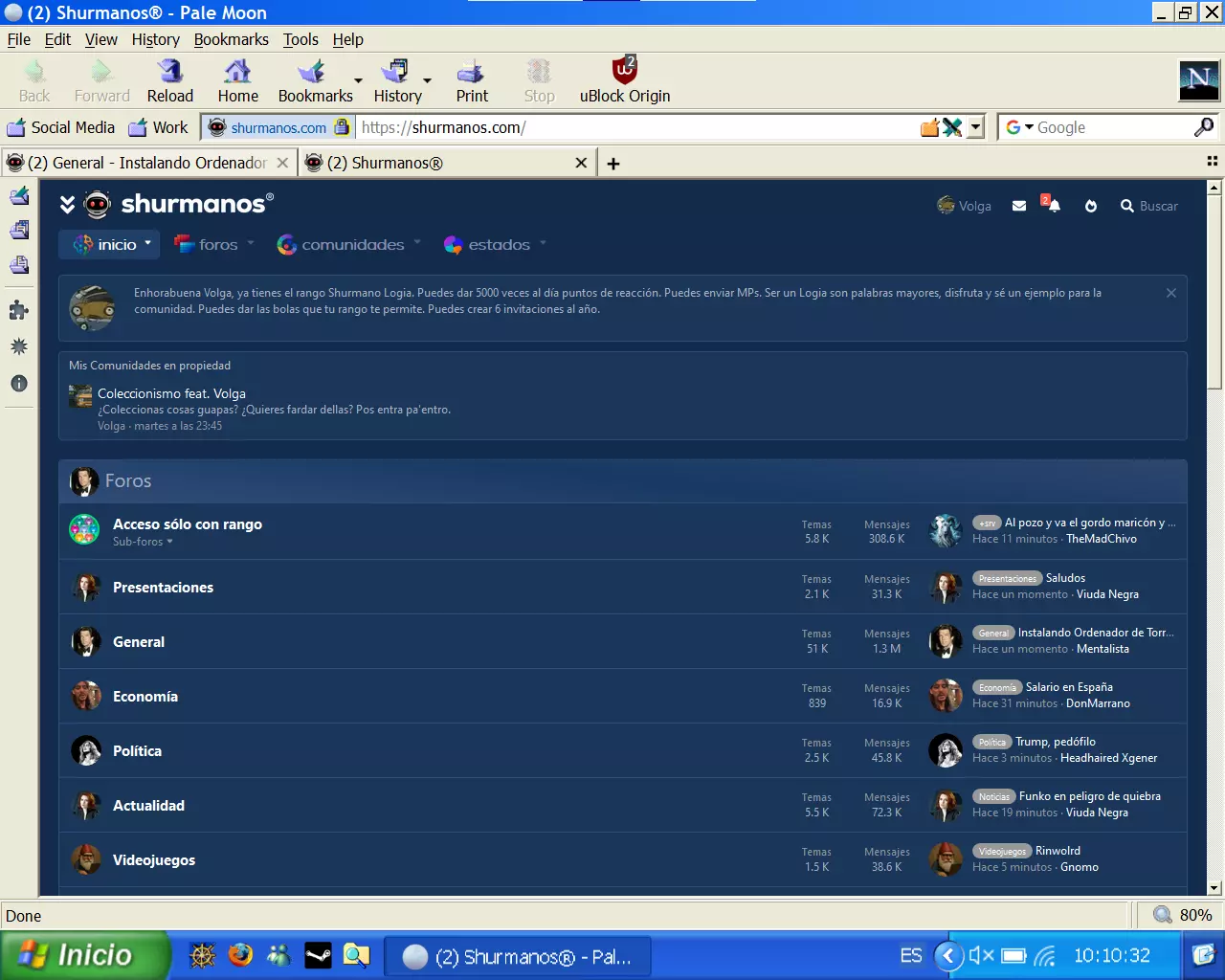Screen dimensions: 1225x980
Task: Open Google search engine selector
Action: (x=1019, y=127)
